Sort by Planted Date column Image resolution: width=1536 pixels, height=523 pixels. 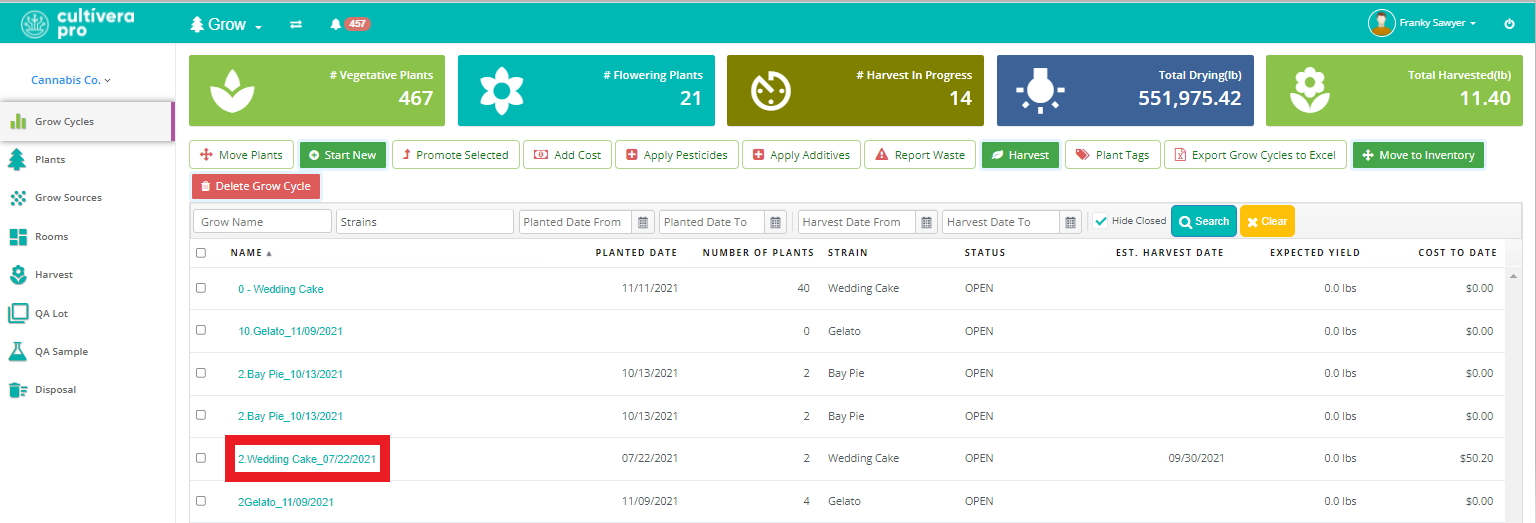click(x=636, y=253)
